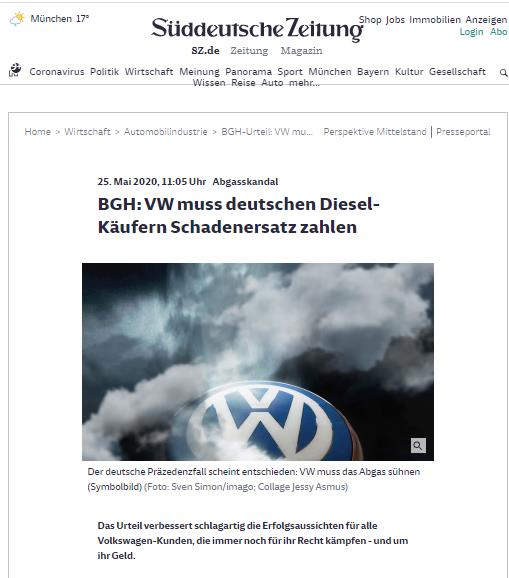Click the Süddeutsche Zeitung logo
Screen dimensions: 509x578
click(x=257, y=28)
